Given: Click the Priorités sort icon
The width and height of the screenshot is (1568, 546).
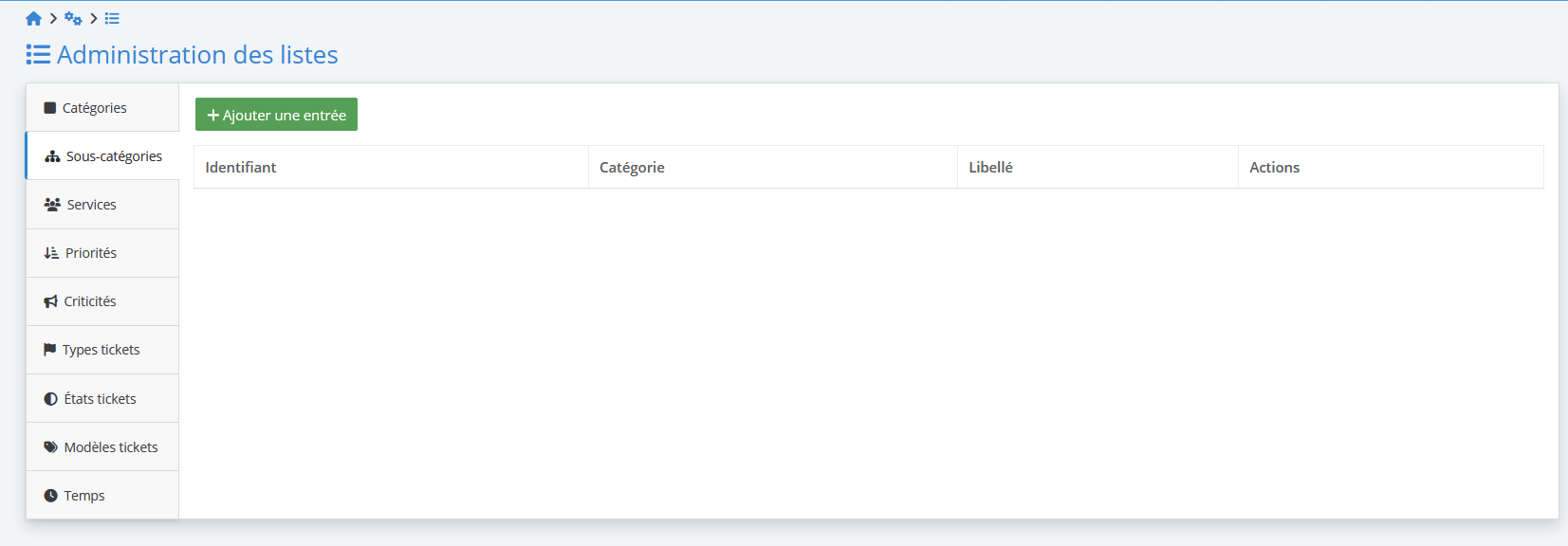Looking at the screenshot, I should coord(51,253).
